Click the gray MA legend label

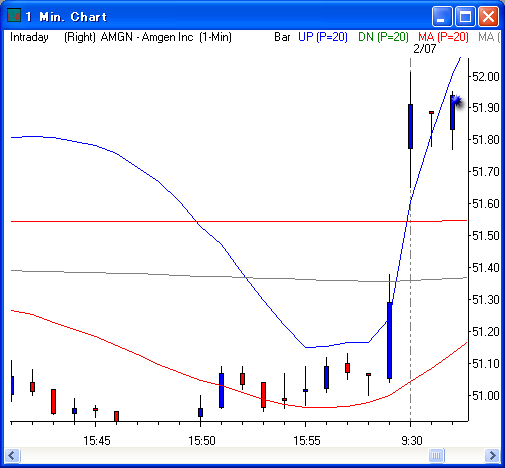click(489, 37)
